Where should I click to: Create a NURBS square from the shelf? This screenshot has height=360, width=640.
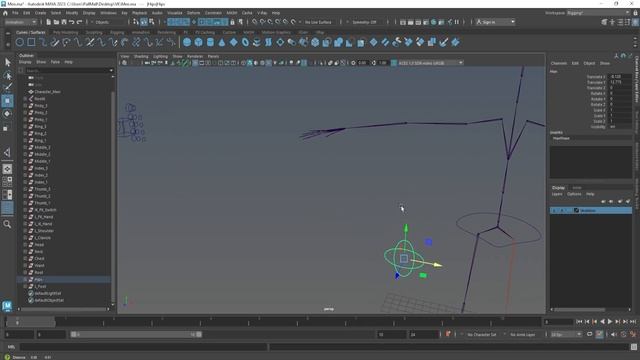[x=31, y=42]
